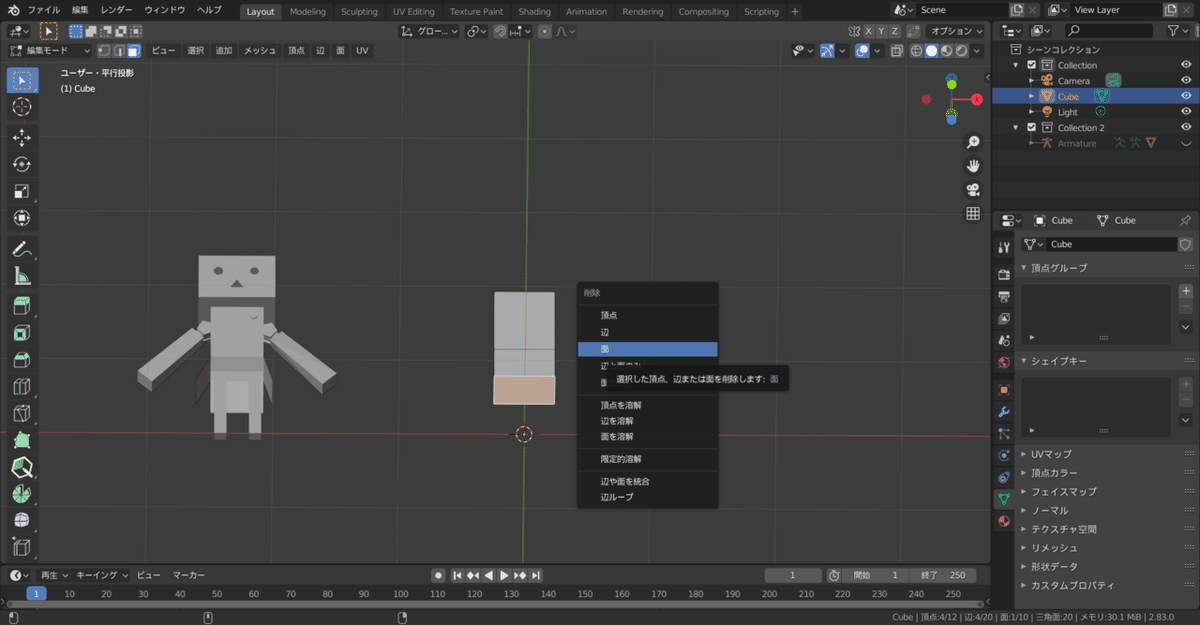Open Active Tool properties tab icon
The height and width of the screenshot is (625, 1200).
coord(1004,247)
